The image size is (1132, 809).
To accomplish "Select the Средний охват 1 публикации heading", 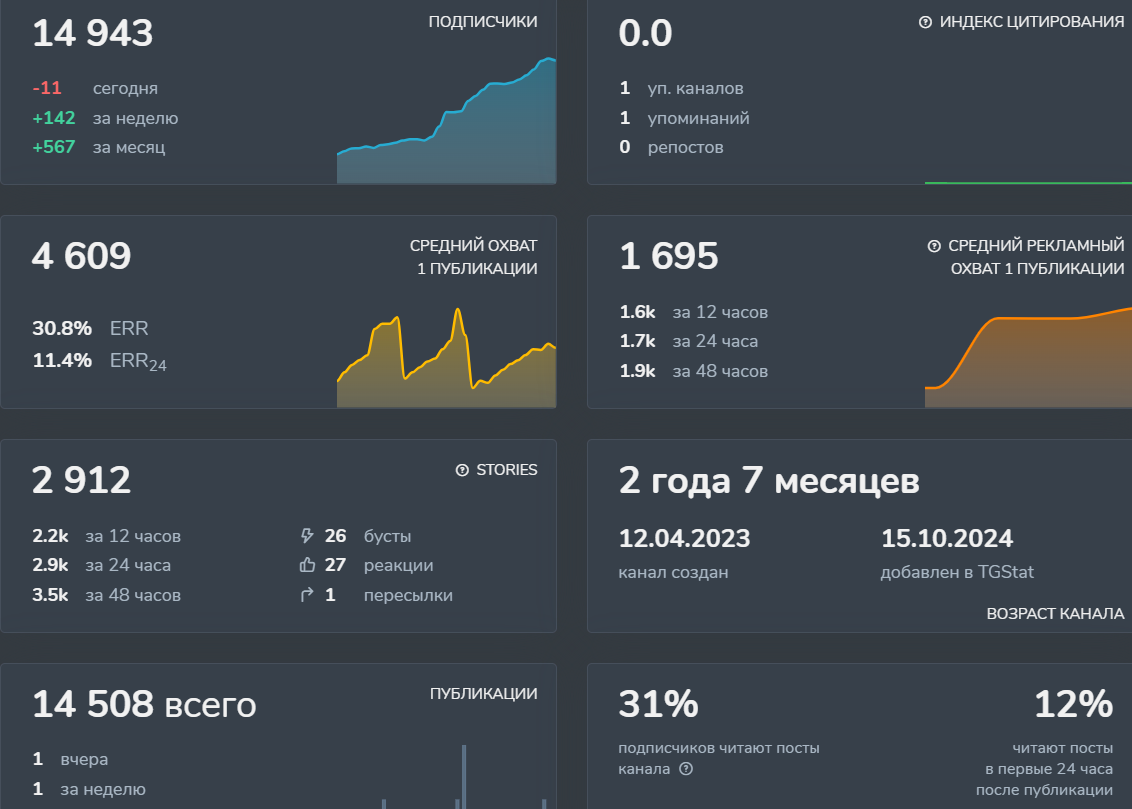I will (473, 257).
